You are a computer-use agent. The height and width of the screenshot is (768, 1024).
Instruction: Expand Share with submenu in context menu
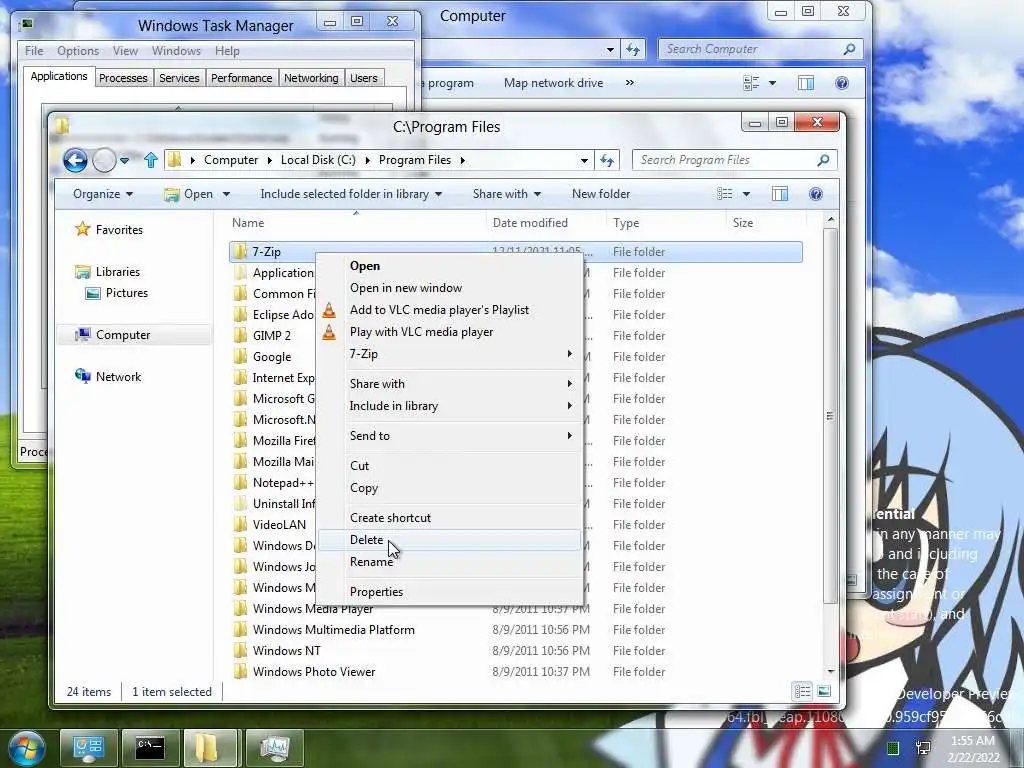tap(449, 384)
